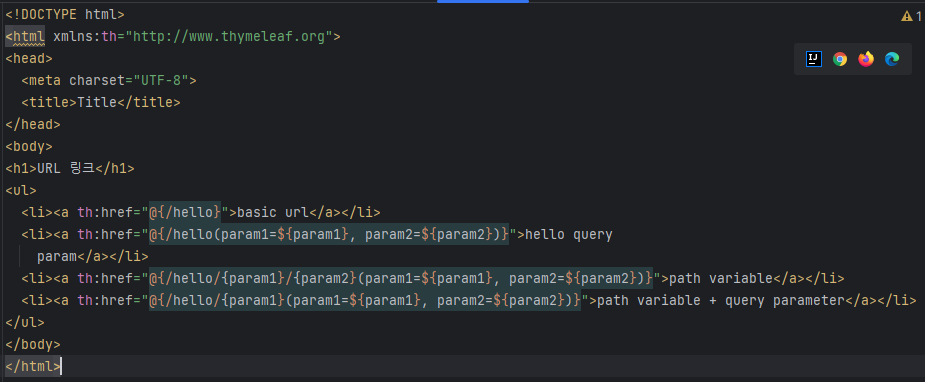
Task: Click the closing </ul> tag
Action: tap(25, 322)
